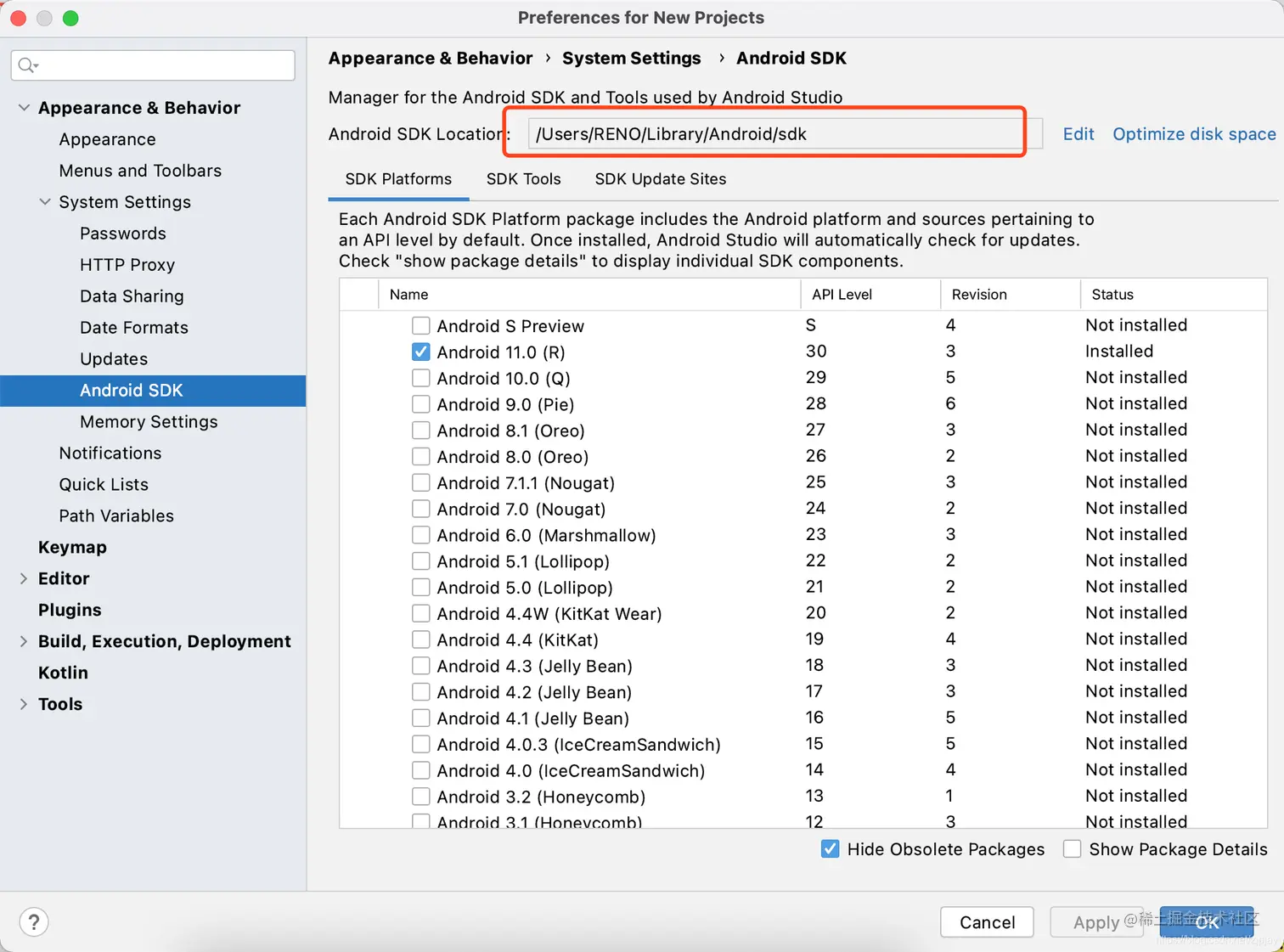Check the Android 4.1 (Jelly Bean) box
This screenshot has width=1284, height=952.
(x=420, y=718)
